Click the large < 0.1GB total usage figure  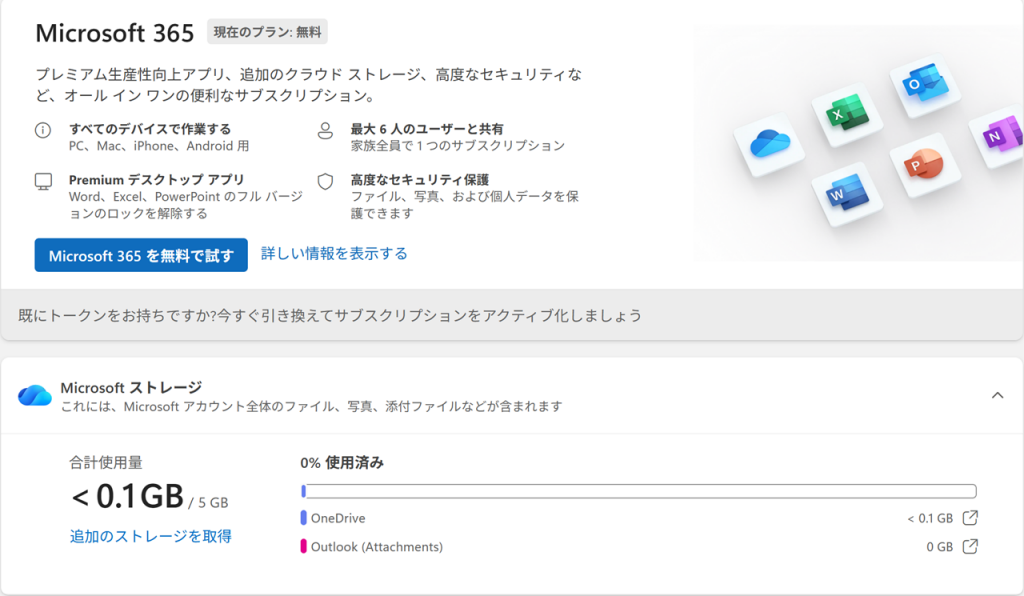click(x=128, y=496)
